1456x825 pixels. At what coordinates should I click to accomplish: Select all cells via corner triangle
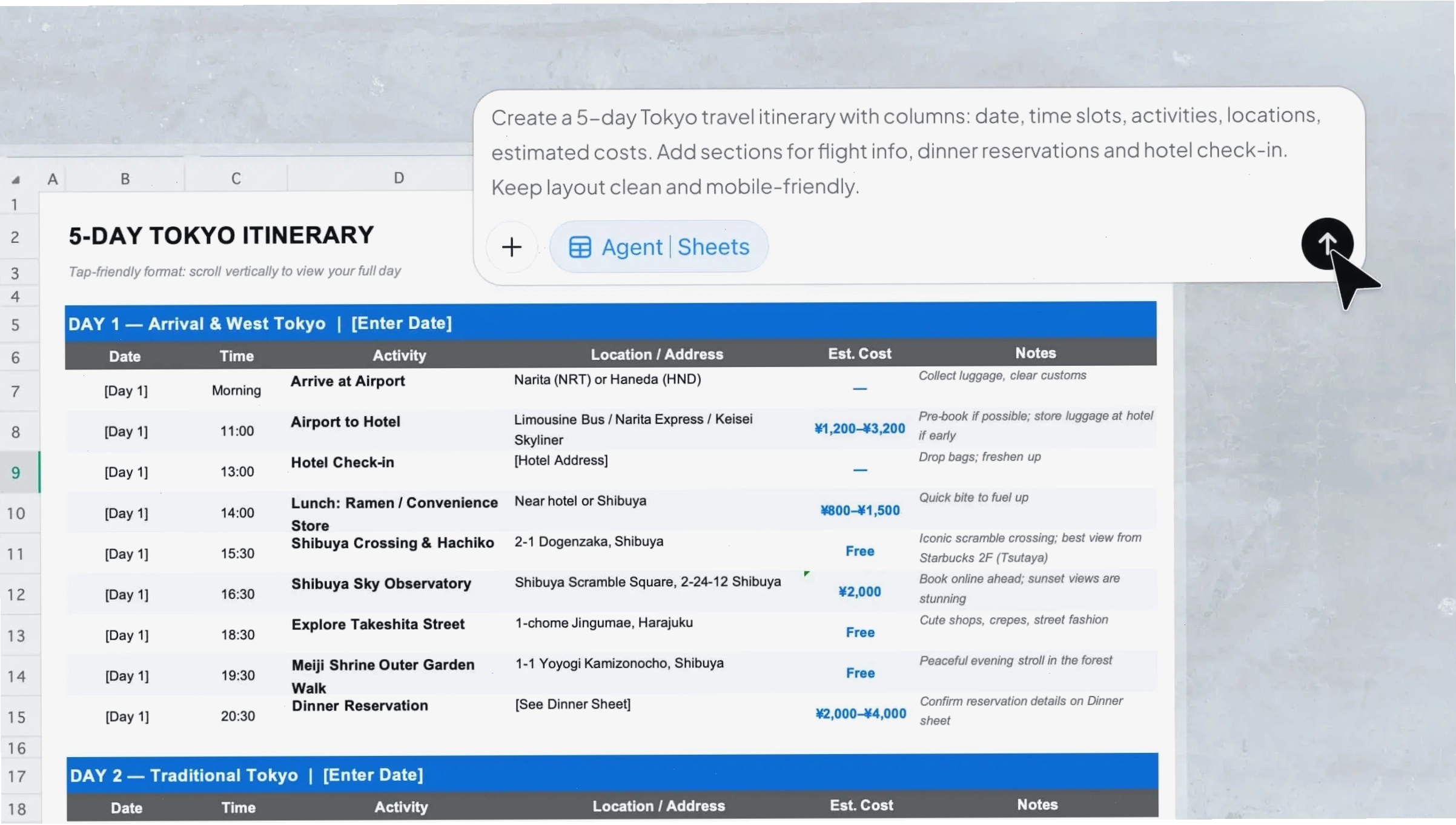coord(16,180)
